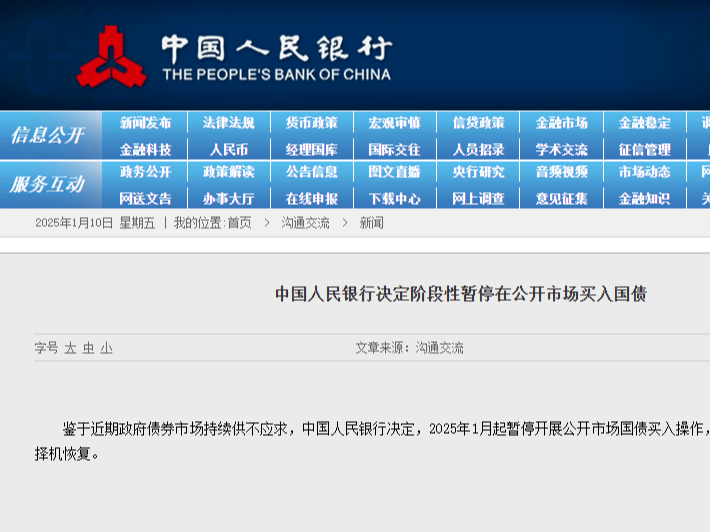Open the 宏观审慎 menu item
The image size is (710, 532).
point(394,123)
